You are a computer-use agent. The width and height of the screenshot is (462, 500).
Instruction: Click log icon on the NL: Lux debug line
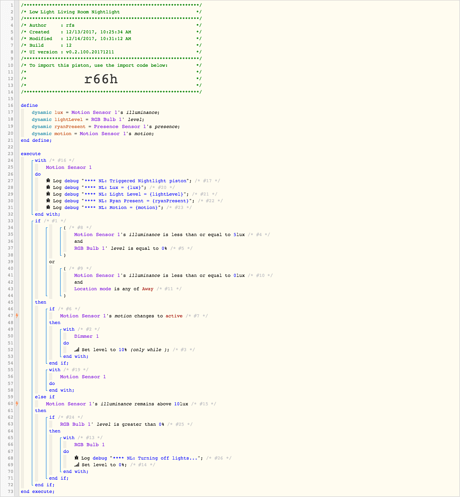(x=48, y=188)
